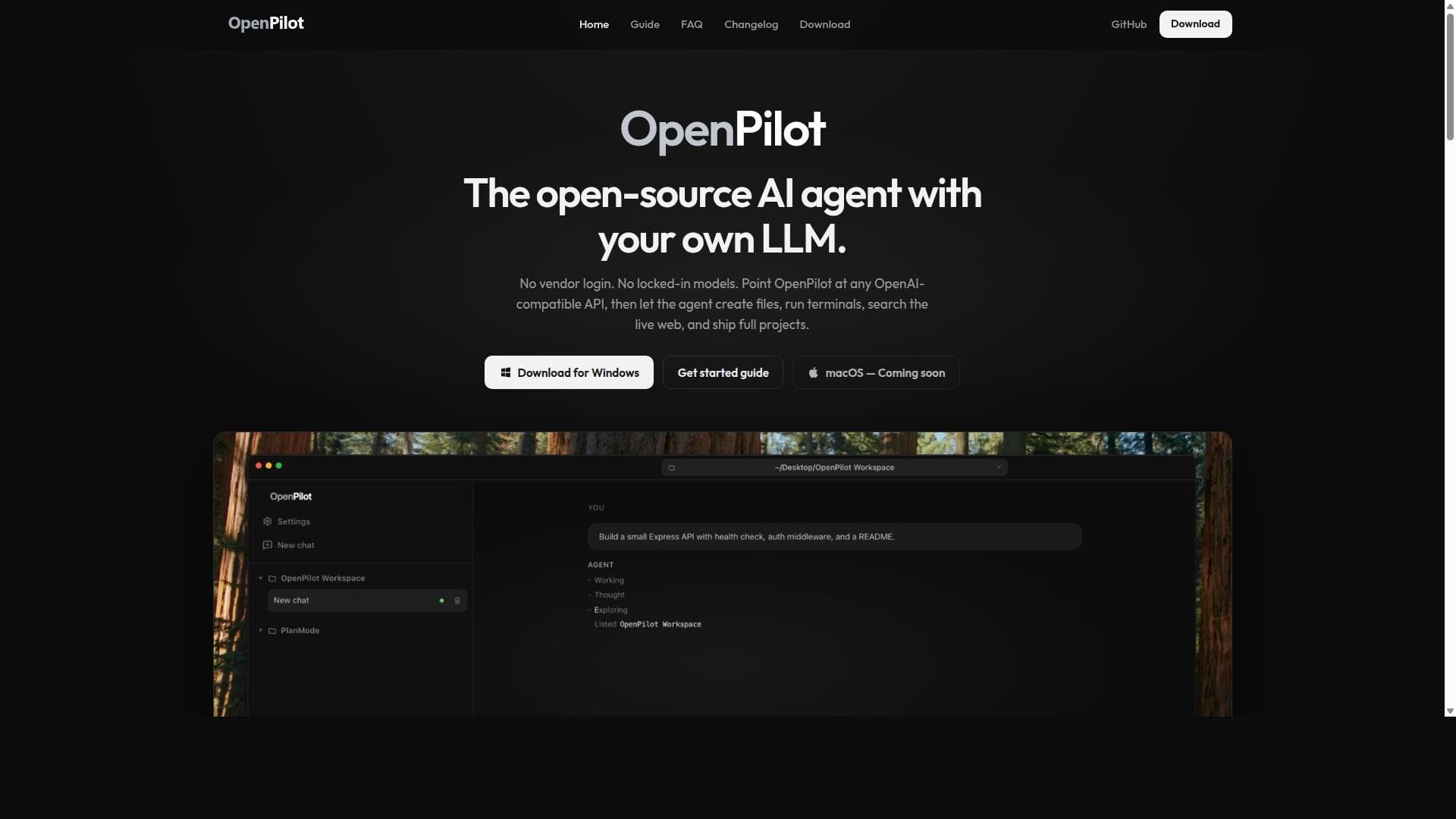Click the green window dot in preview
Viewport: 1456px width, 819px height.
(x=278, y=466)
